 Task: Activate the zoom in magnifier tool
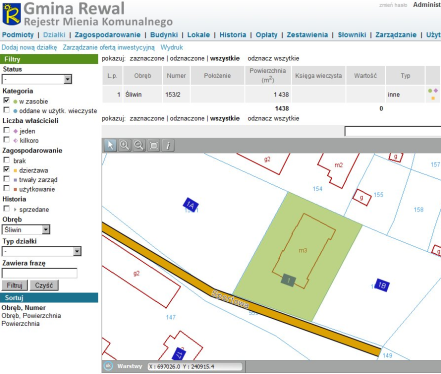tap(124, 146)
